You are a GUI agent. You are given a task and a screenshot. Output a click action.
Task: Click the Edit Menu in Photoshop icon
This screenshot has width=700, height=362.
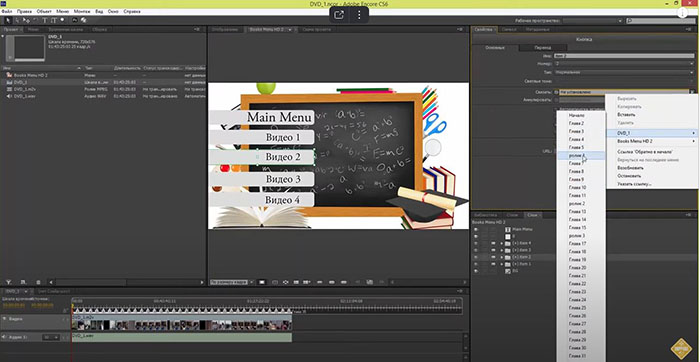pyautogui.click(x=75, y=20)
